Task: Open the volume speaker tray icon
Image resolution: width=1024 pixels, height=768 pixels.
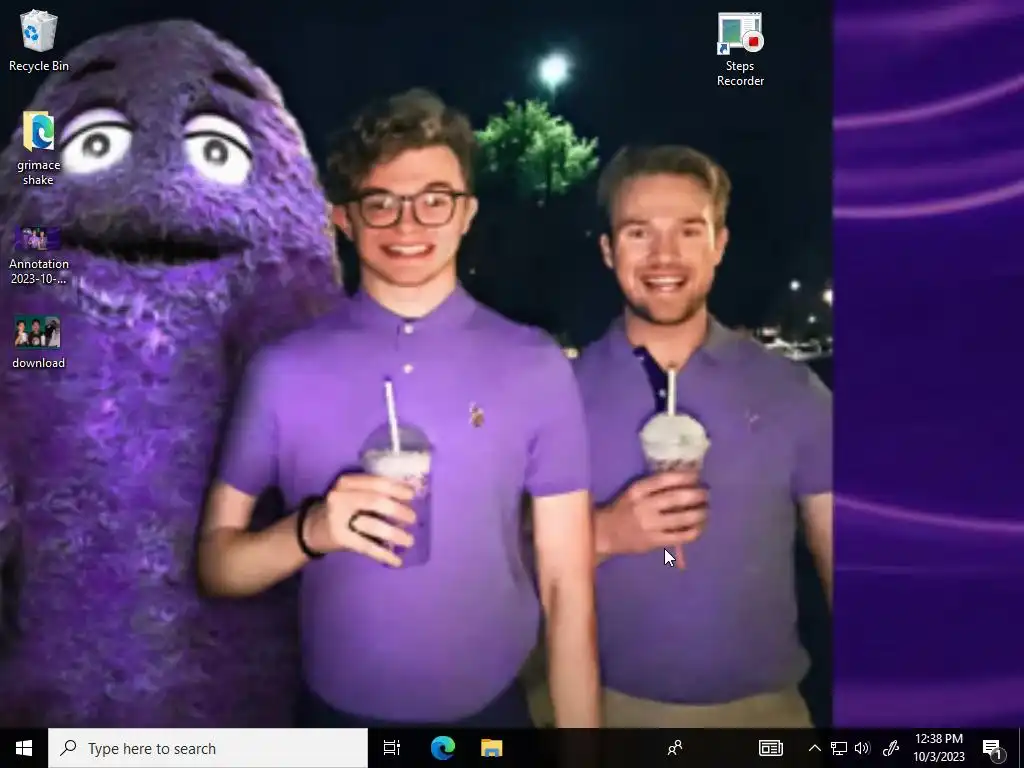Action: [862, 748]
